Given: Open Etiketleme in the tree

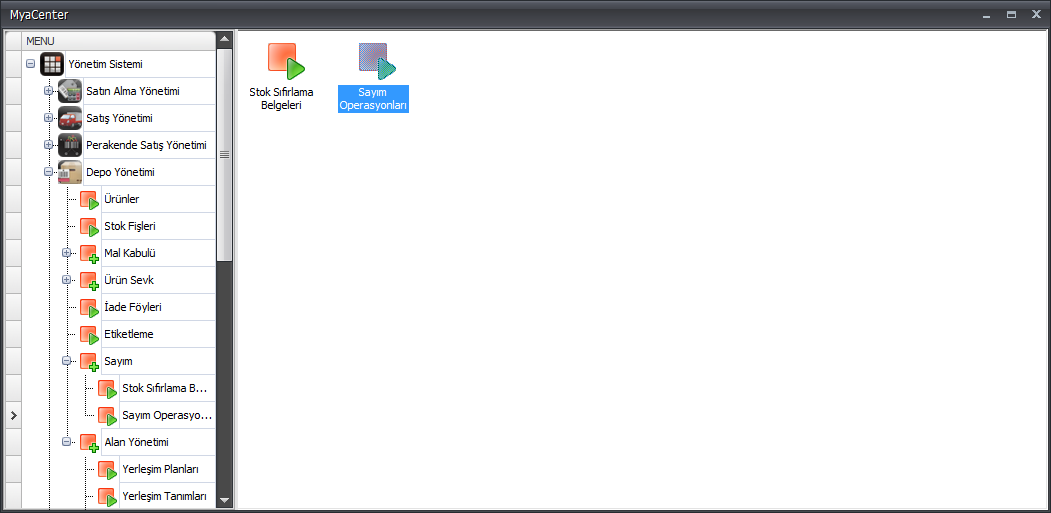Looking at the screenshot, I should point(129,334).
